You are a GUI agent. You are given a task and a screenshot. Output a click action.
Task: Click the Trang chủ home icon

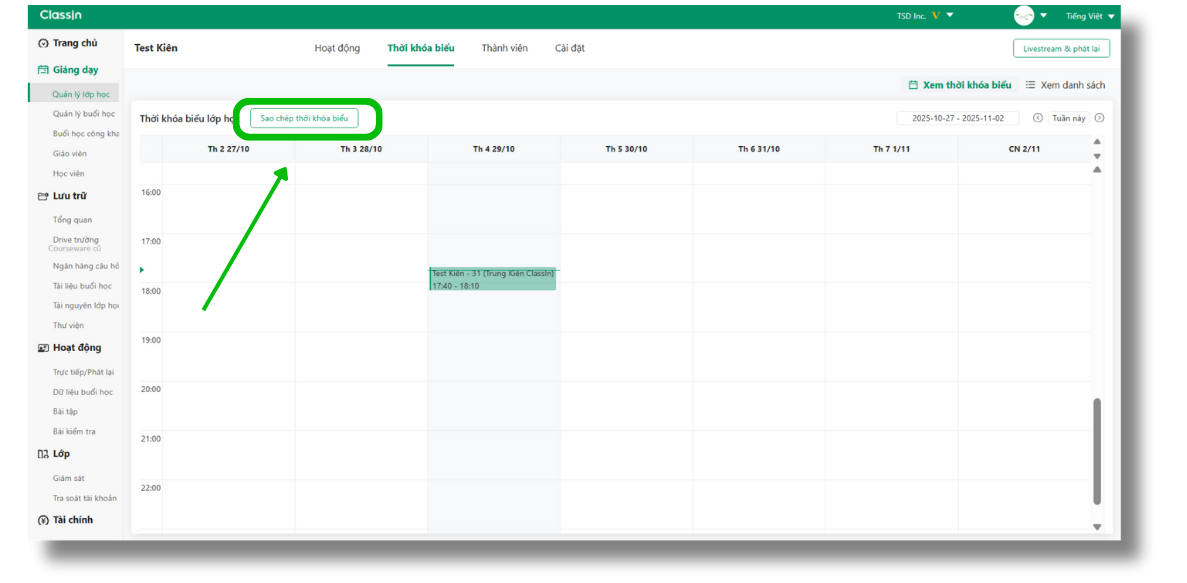pyautogui.click(x=43, y=43)
